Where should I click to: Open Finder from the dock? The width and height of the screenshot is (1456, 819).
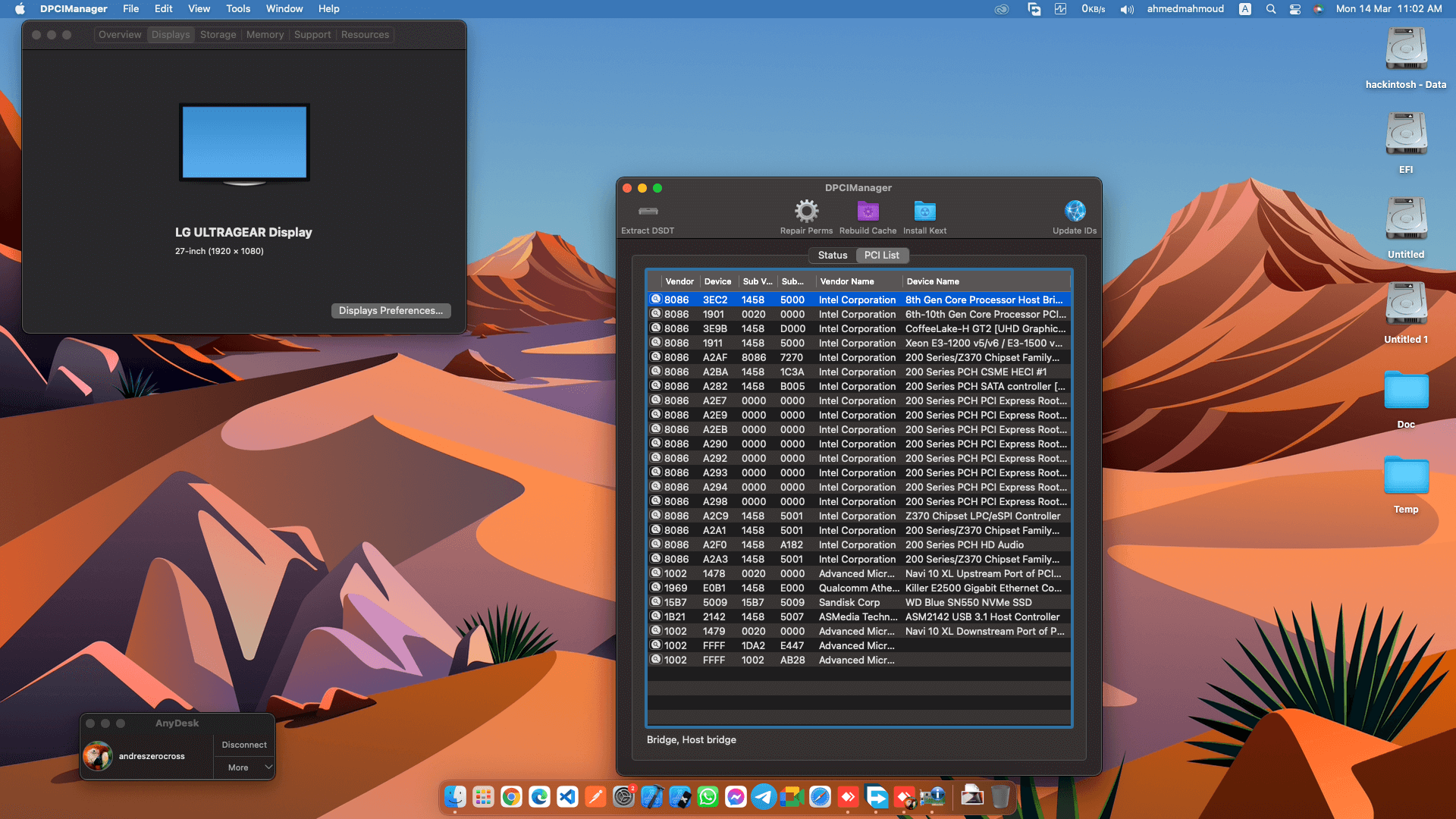(456, 796)
